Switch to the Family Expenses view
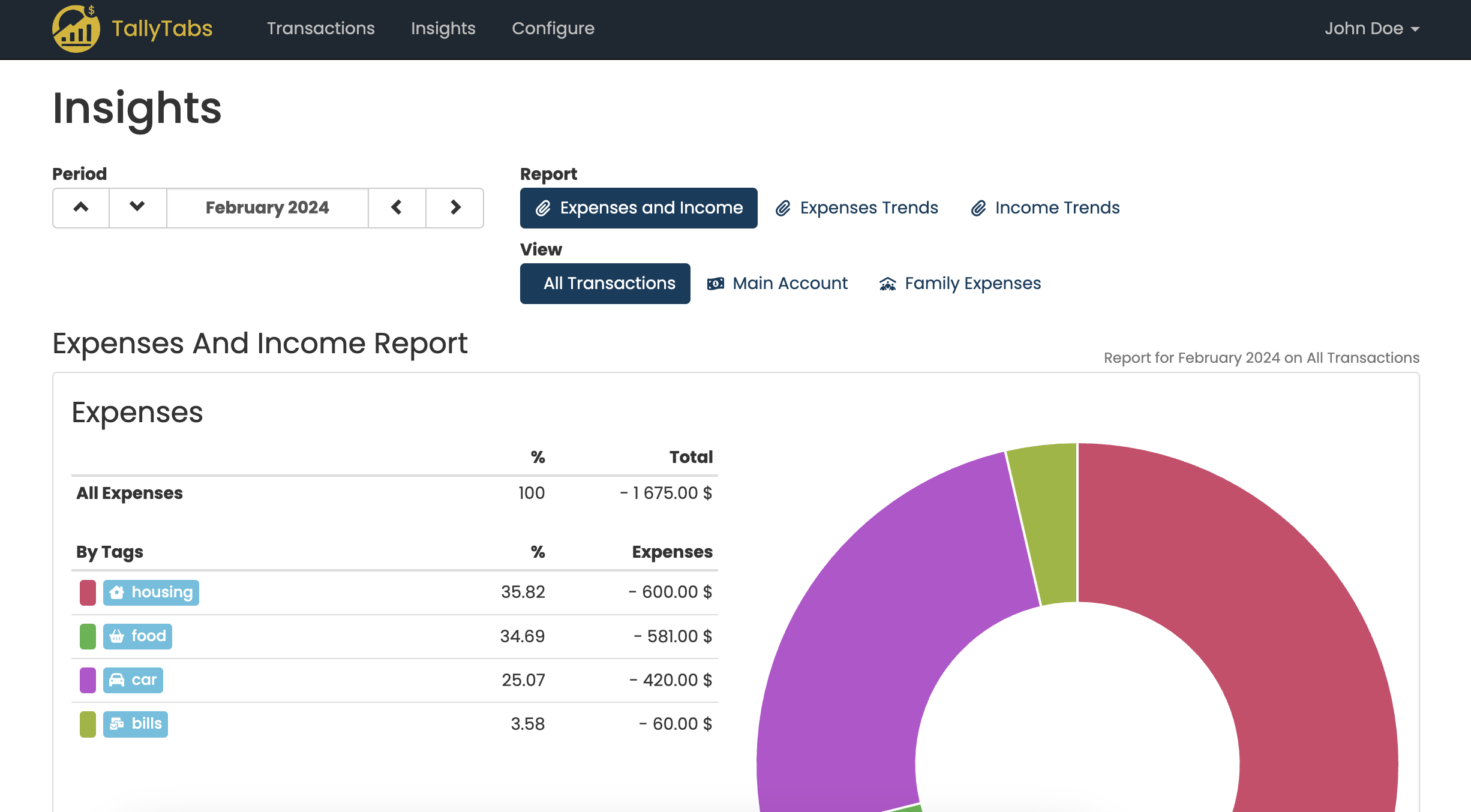 pos(960,284)
